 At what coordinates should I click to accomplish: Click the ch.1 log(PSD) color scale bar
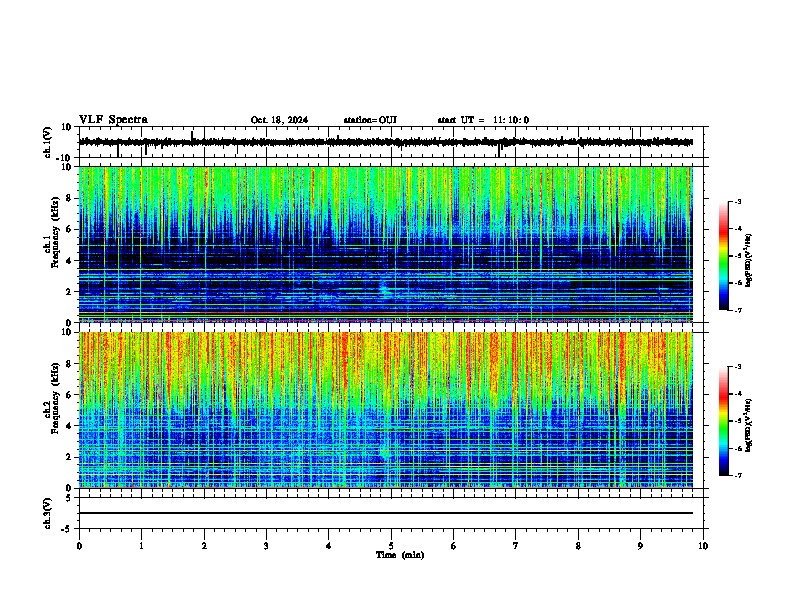click(x=724, y=256)
